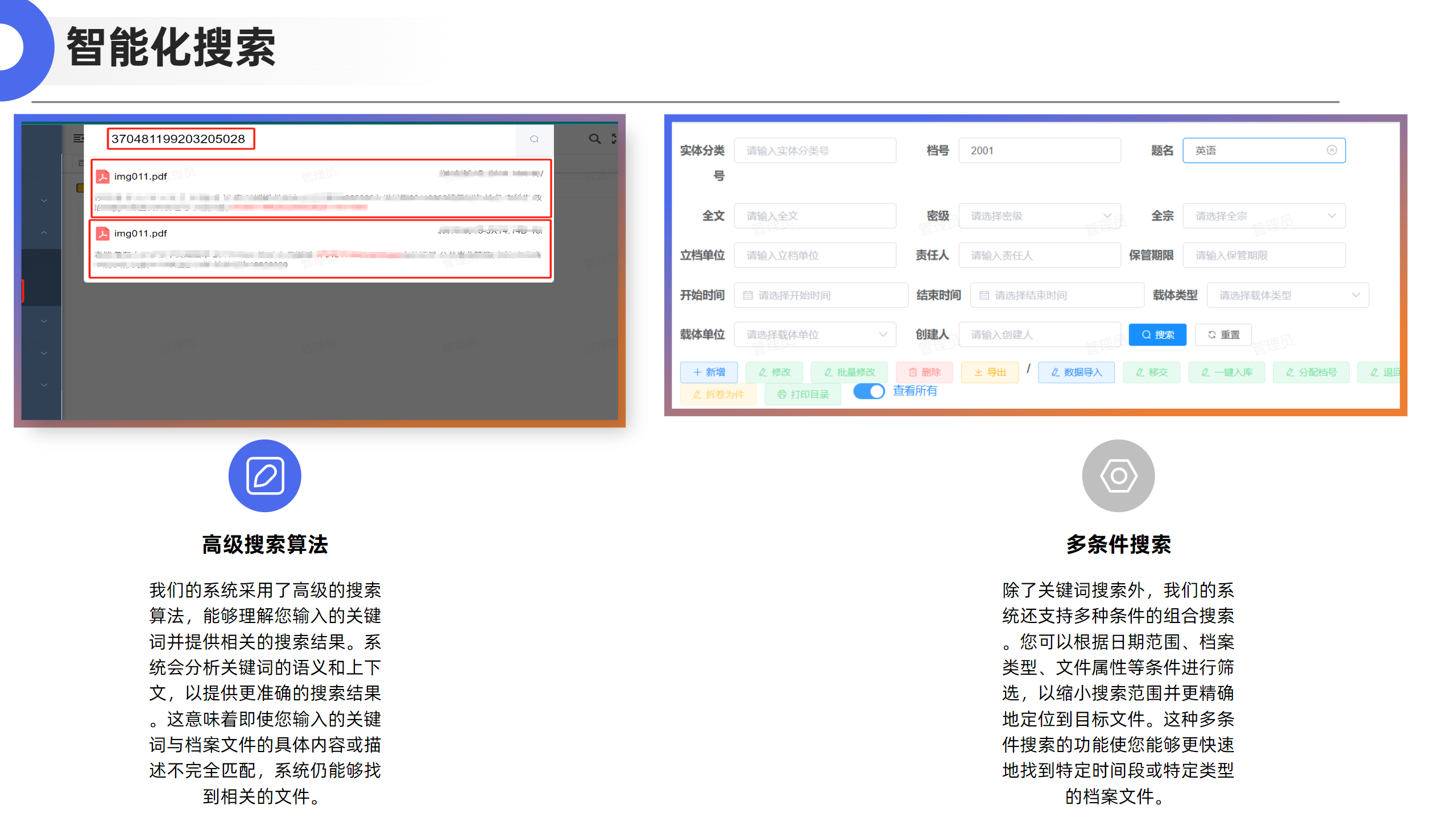Click the 档号 input field containing 2001

pyautogui.click(x=1039, y=151)
